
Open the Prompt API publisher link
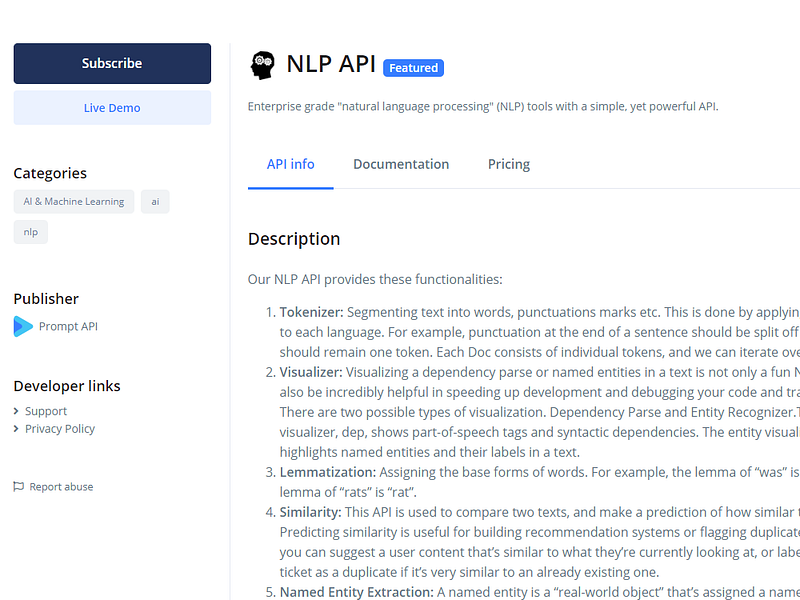(68, 327)
